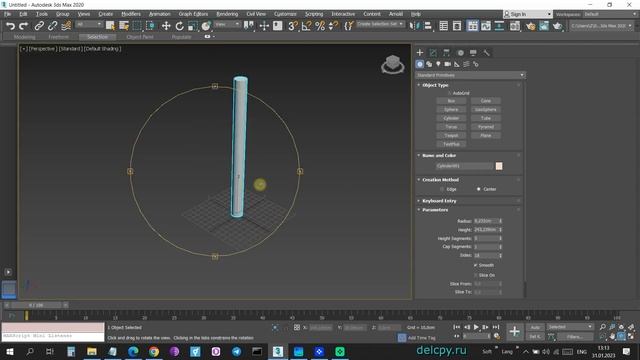Toggle Set Key mode button
Screen dimensions: 640x360
[x=535, y=337]
